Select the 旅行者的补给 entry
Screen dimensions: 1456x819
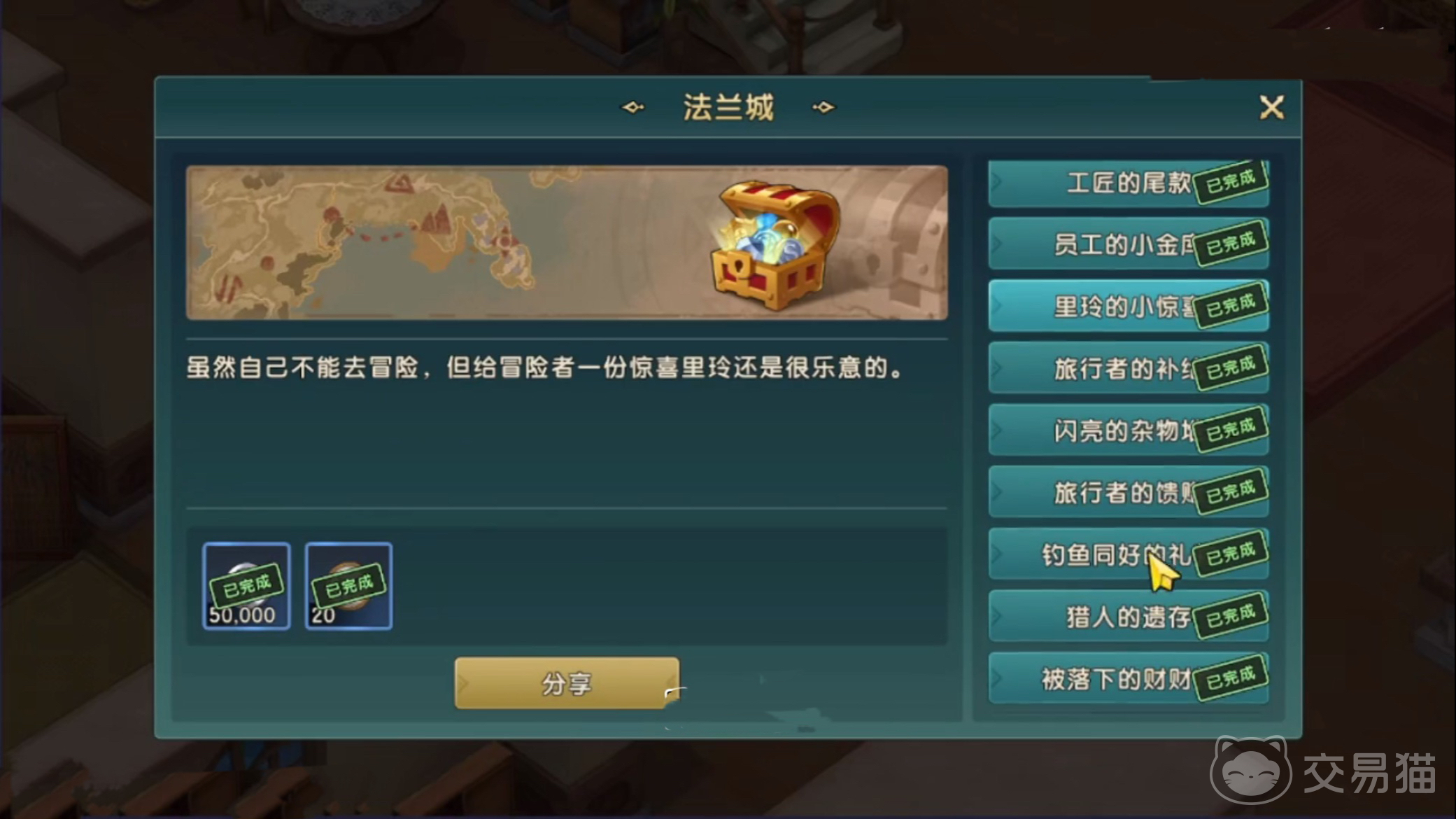point(1128,368)
